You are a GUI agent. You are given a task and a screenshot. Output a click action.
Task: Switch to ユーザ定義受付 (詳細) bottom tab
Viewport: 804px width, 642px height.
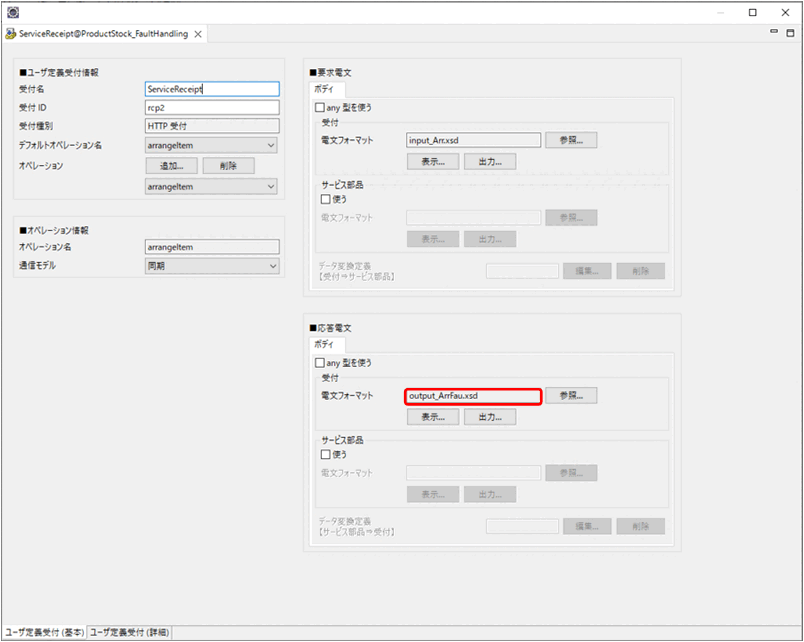tap(129, 632)
